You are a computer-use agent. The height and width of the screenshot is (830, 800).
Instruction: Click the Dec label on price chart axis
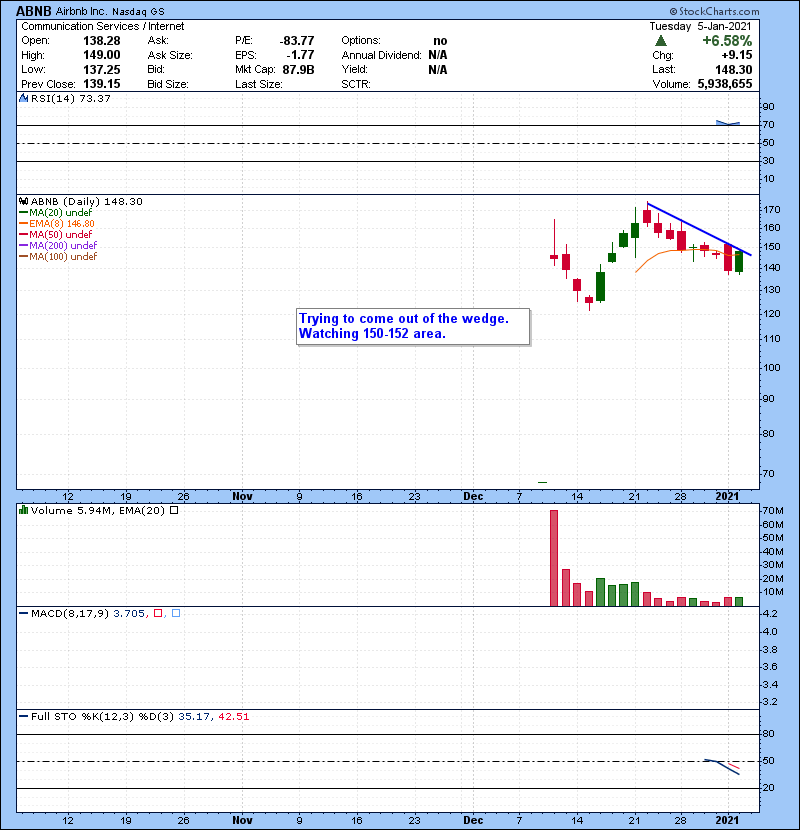tap(473, 496)
